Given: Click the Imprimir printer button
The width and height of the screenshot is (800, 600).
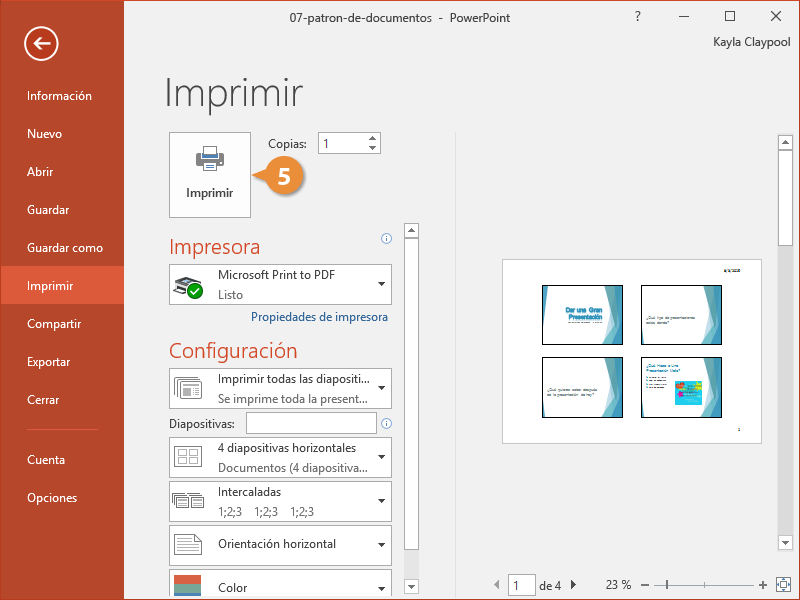Looking at the screenshot, I should coord(209,174).
